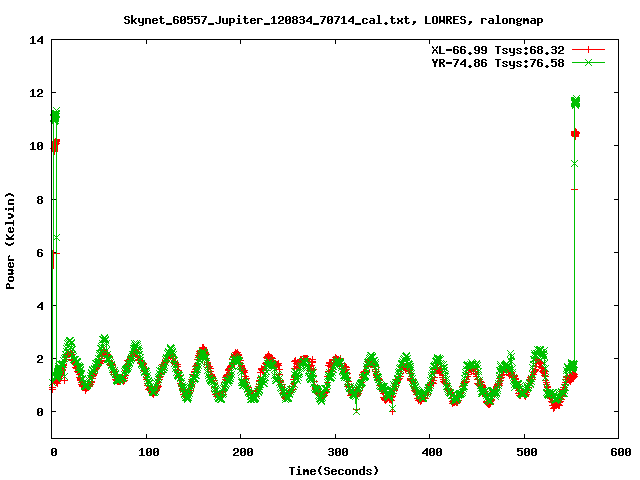Screen dimensions: 640x480
Task: Click the x-axis tick label 500
Action: point(527,452)
